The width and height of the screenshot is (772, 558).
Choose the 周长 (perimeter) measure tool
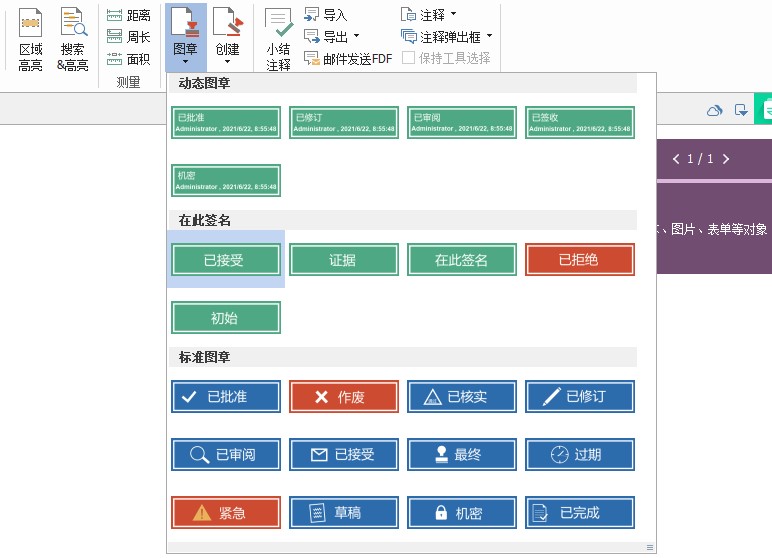tap(128, 37)
